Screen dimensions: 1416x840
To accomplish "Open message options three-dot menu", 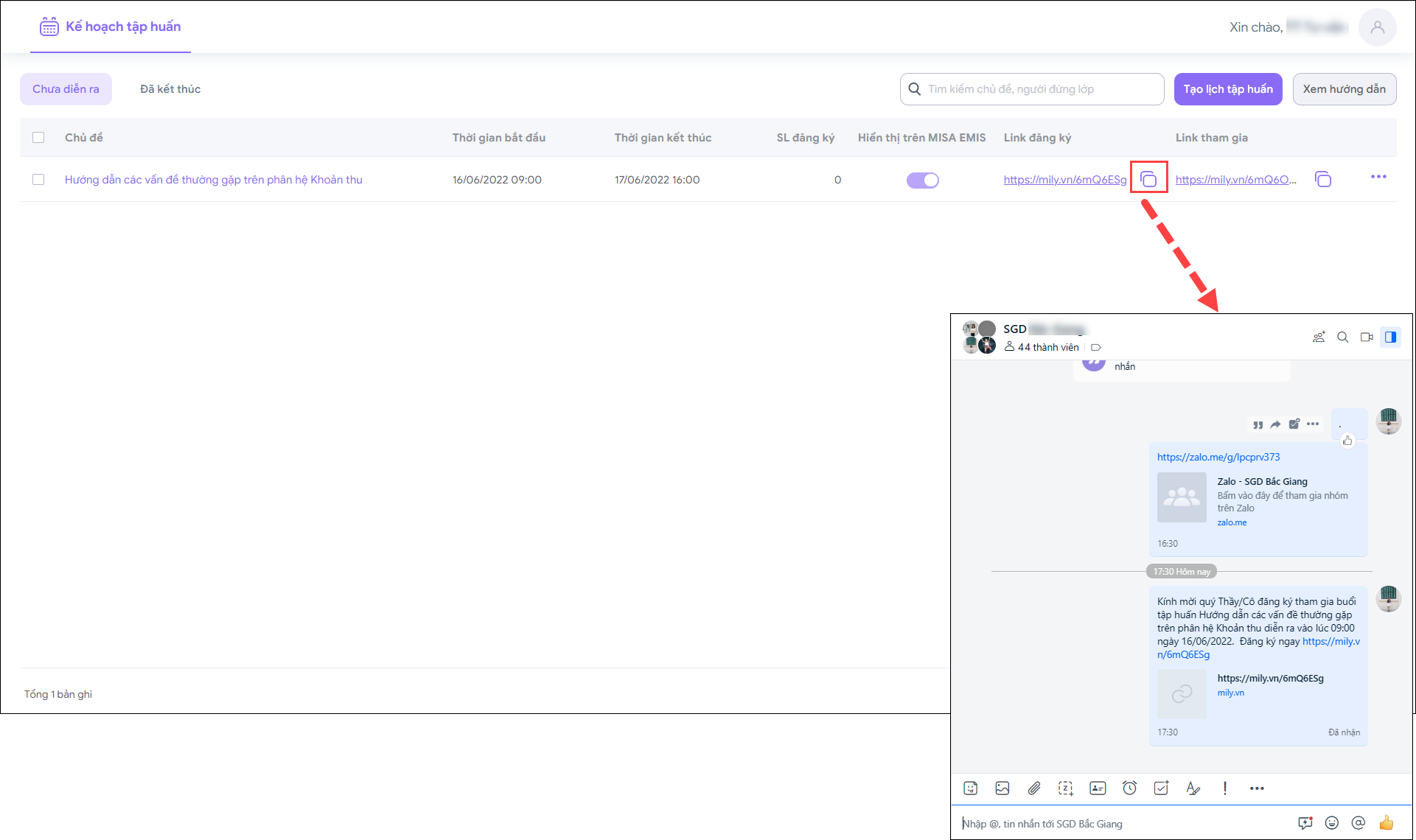I will tap(1313, 424).
